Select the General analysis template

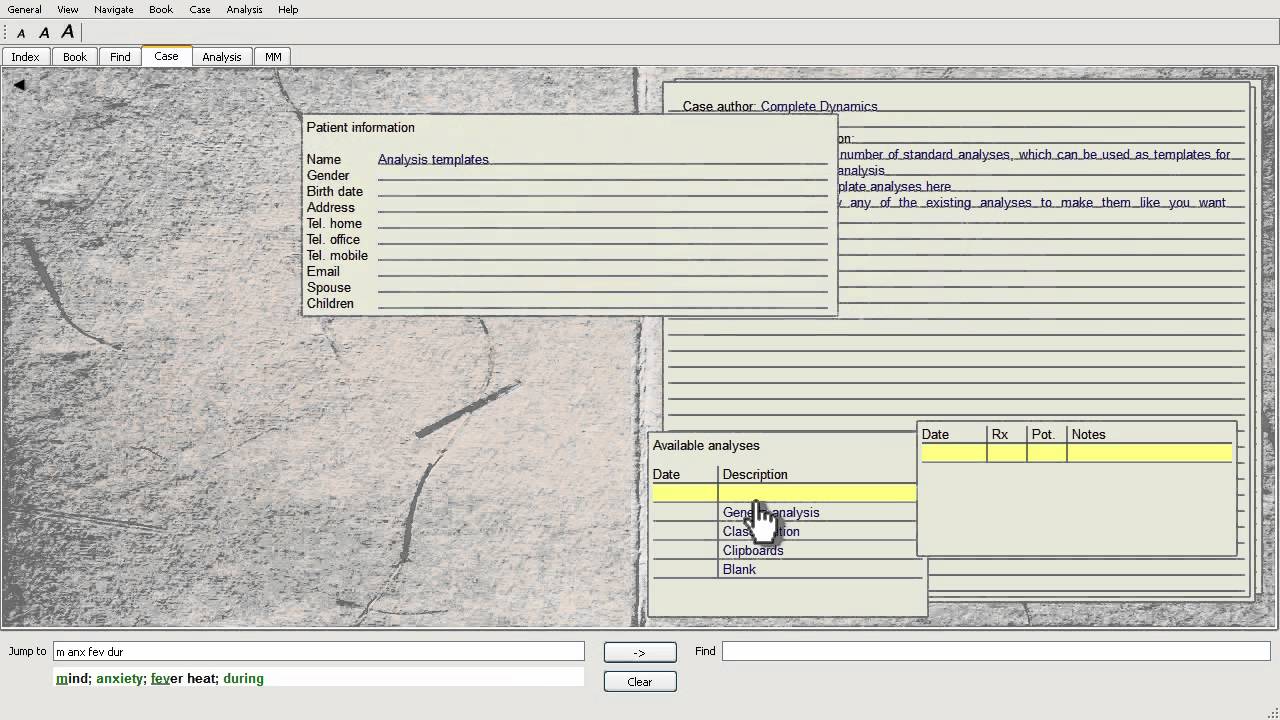[x=771, y=512]
